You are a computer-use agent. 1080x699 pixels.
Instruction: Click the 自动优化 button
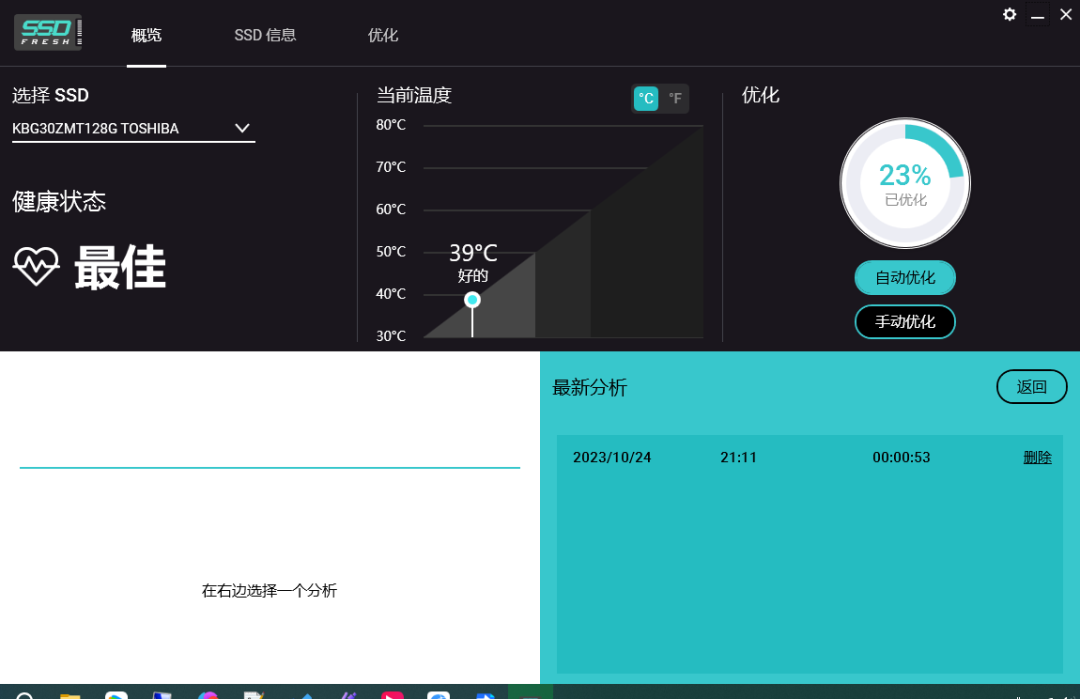tap(904, 277)
